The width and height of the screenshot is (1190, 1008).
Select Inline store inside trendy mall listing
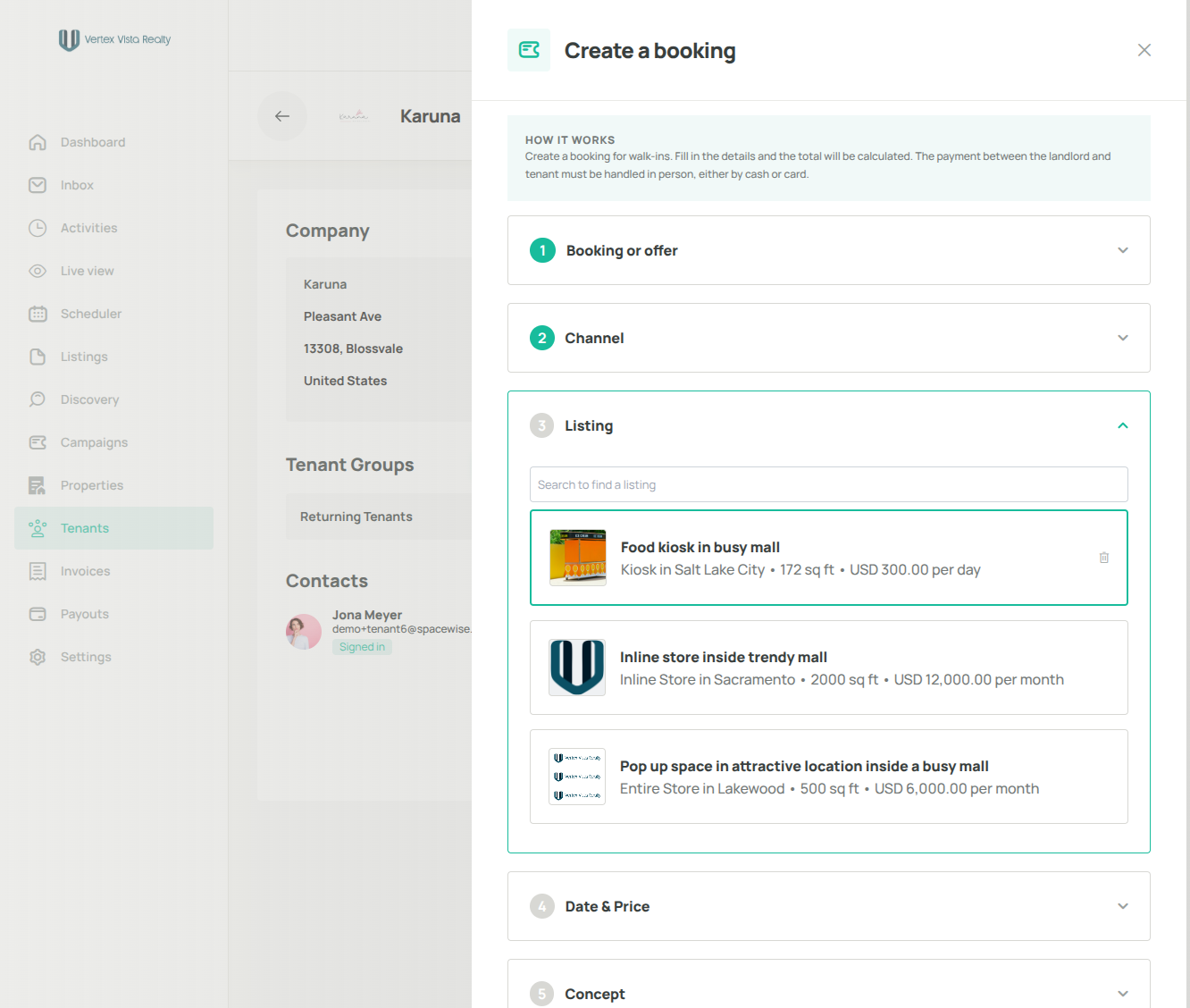tap(828, 668)
